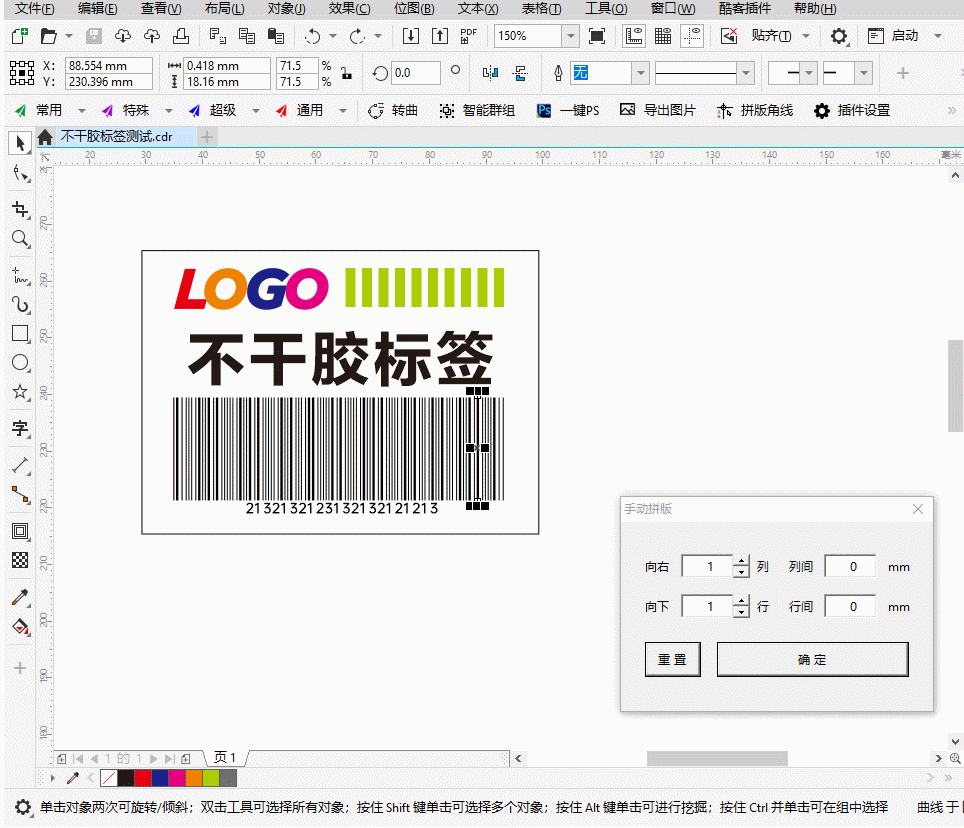Increase the 向右 column count stepper
The image size is (964, 828).
[x=741, y=561]
